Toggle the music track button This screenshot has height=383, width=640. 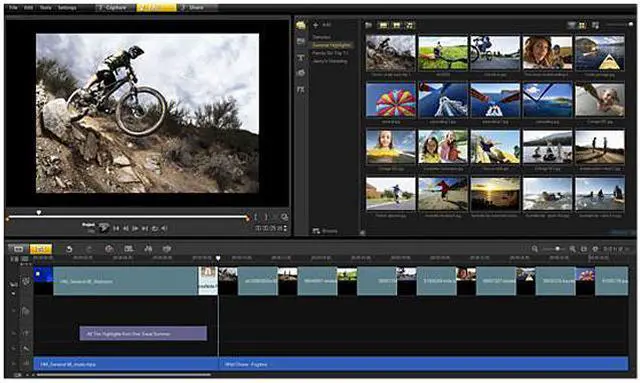coord(25,363)
